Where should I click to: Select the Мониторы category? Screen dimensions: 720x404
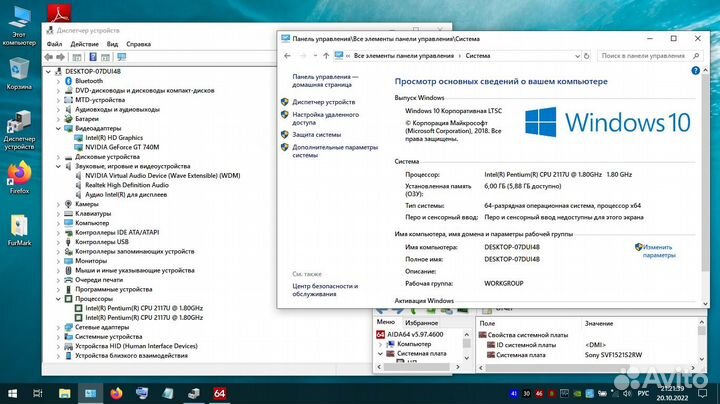[x=91, y=261]
